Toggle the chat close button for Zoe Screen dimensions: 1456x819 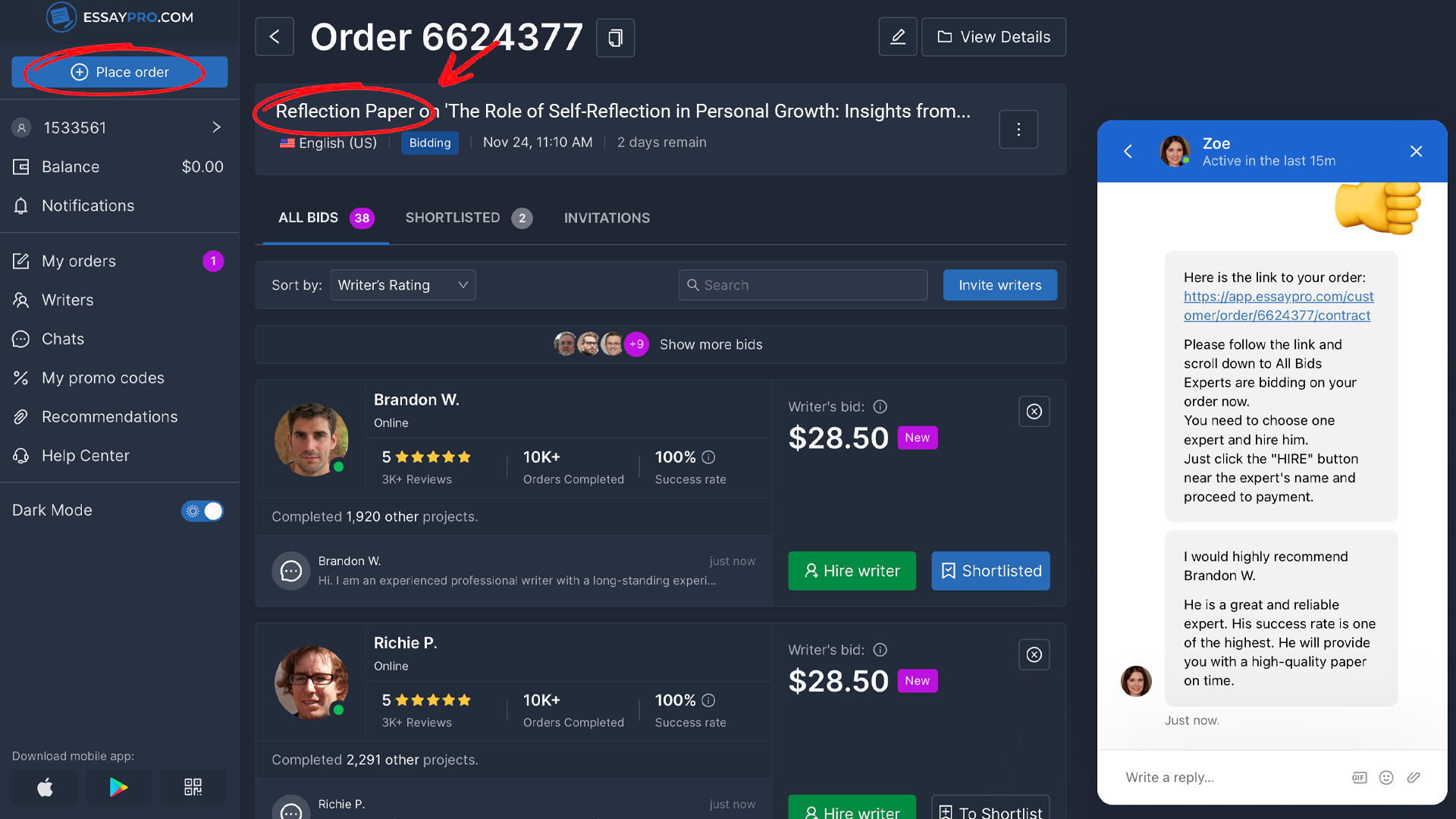(x=1417, y=151)
